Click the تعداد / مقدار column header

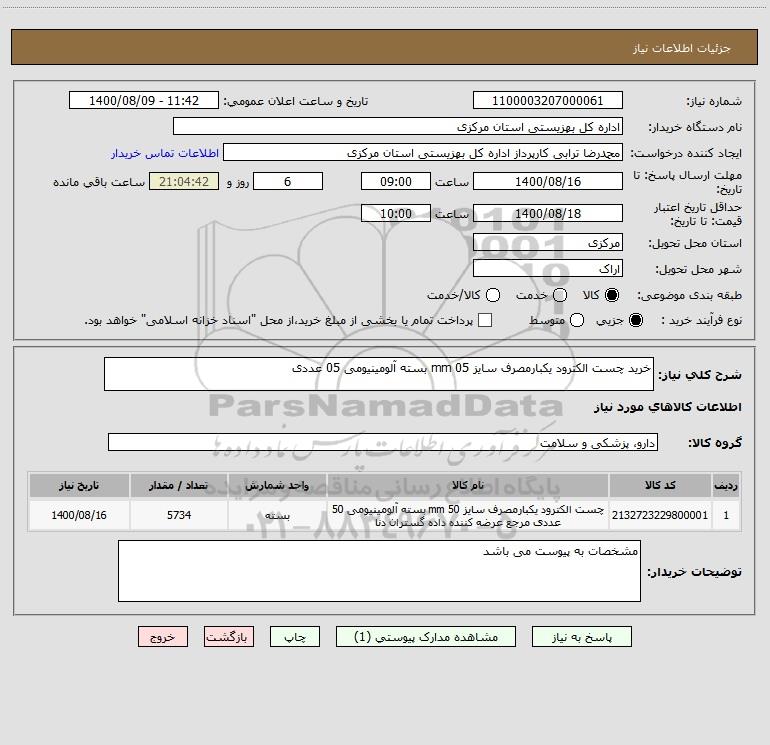point(179,485)
